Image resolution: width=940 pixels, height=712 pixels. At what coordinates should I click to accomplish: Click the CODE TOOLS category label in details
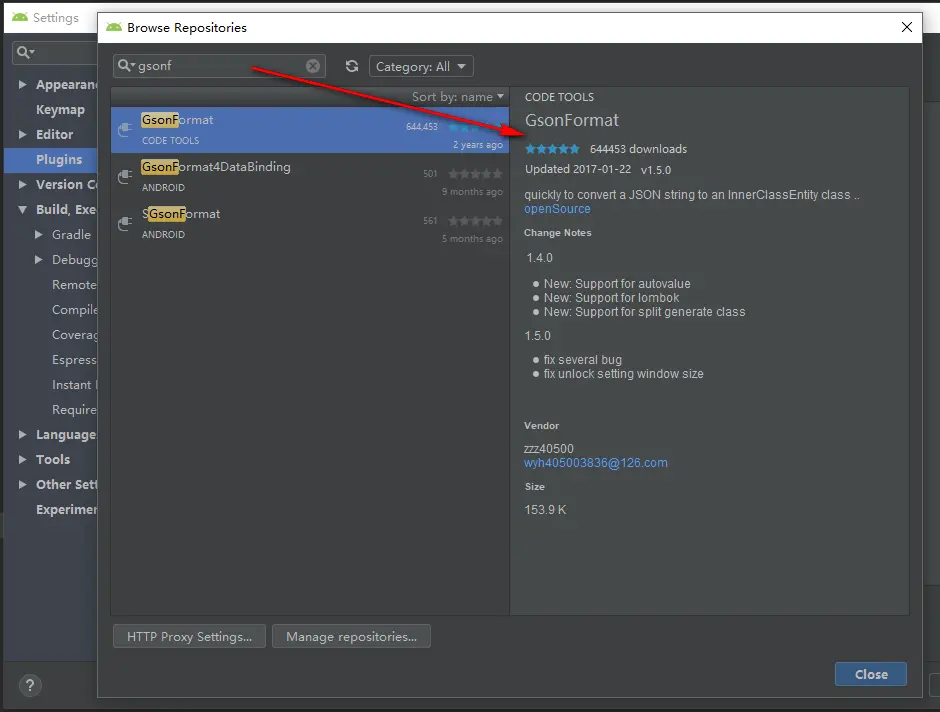[x=559, y=97]
